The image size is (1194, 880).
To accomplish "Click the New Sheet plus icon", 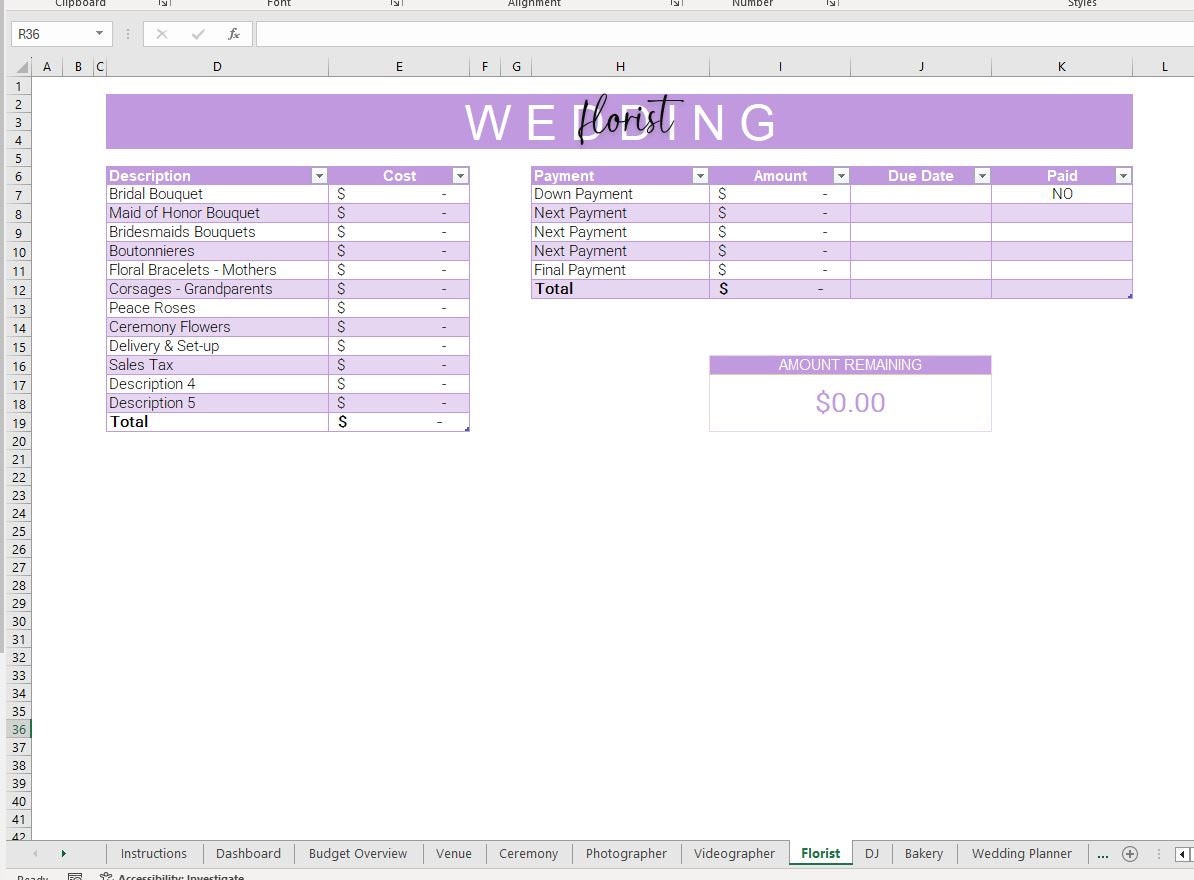I will click(1131, 854).
